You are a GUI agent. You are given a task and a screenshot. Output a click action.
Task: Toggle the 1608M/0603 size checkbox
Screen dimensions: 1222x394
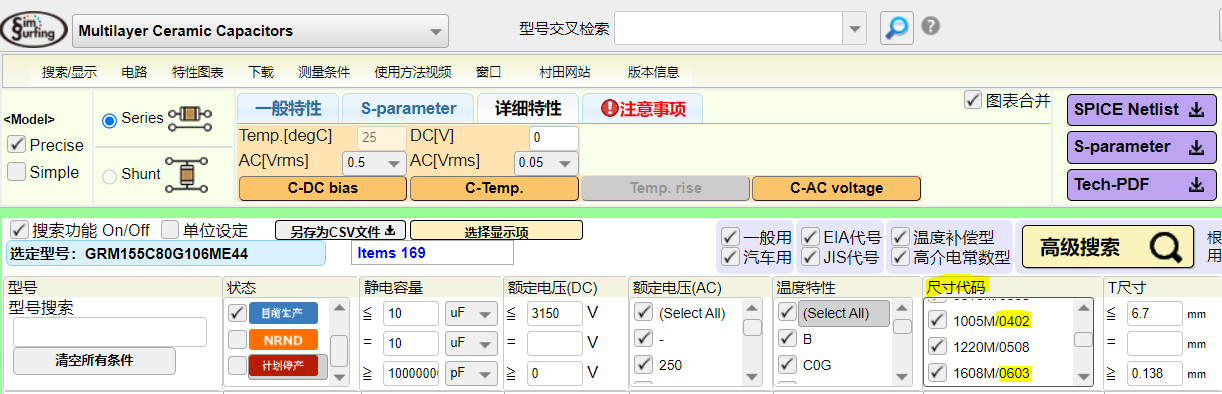(x=937, y=373)
